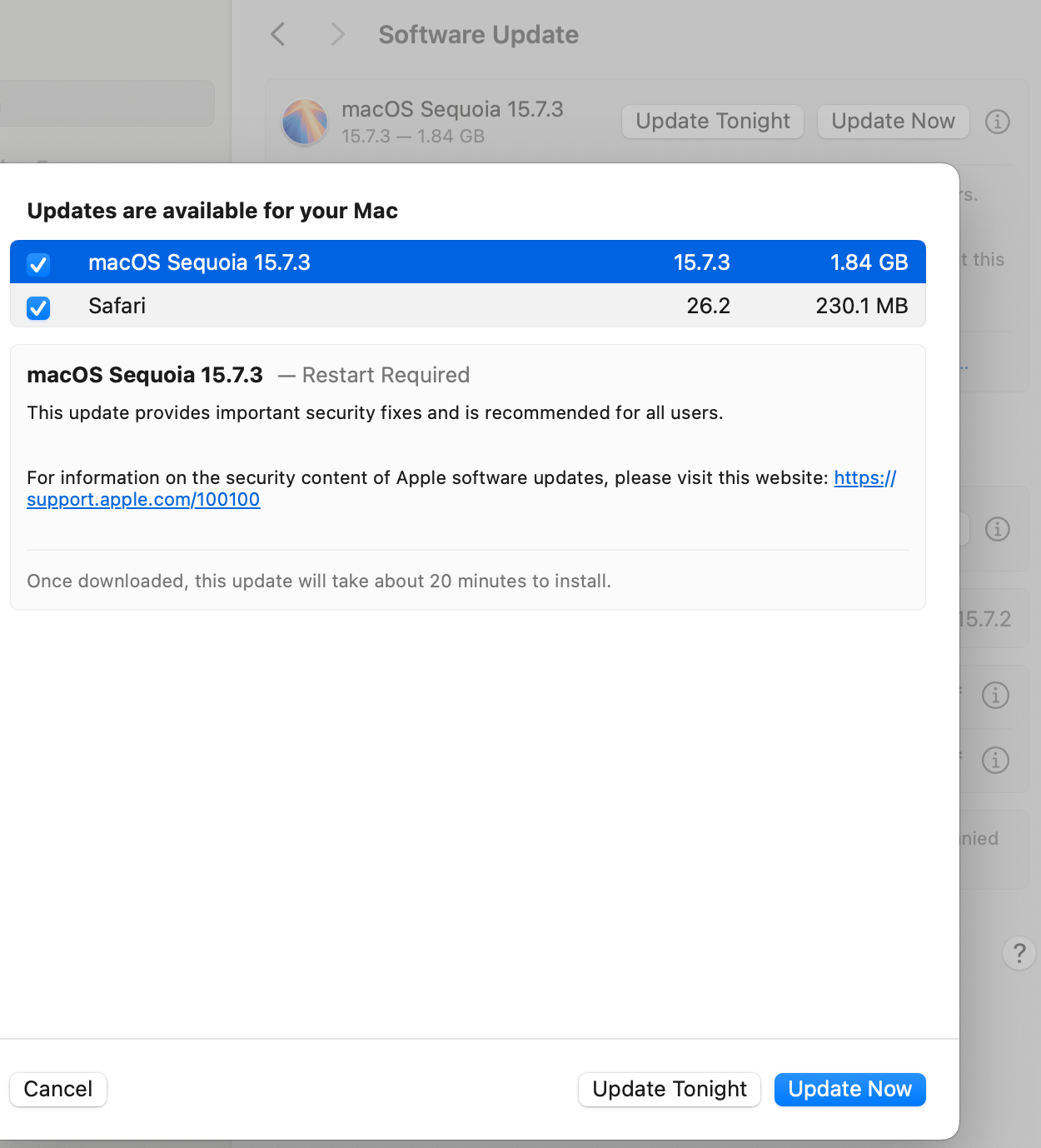Click Update Tonight in the dialog footer
Screen dimensions: 1041x1148
coord(670,1089)
